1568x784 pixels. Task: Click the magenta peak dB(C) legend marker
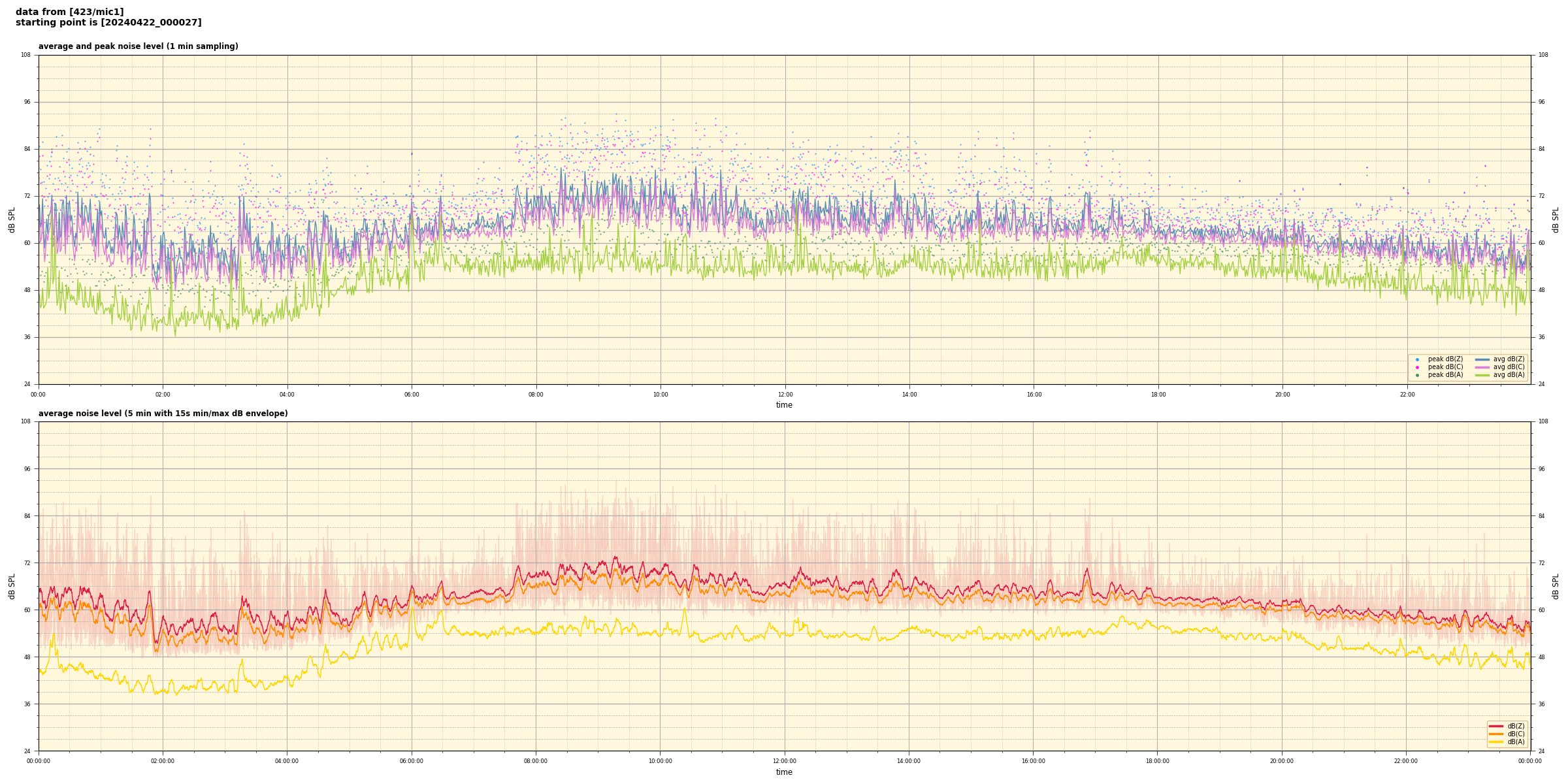[1417, 367]
